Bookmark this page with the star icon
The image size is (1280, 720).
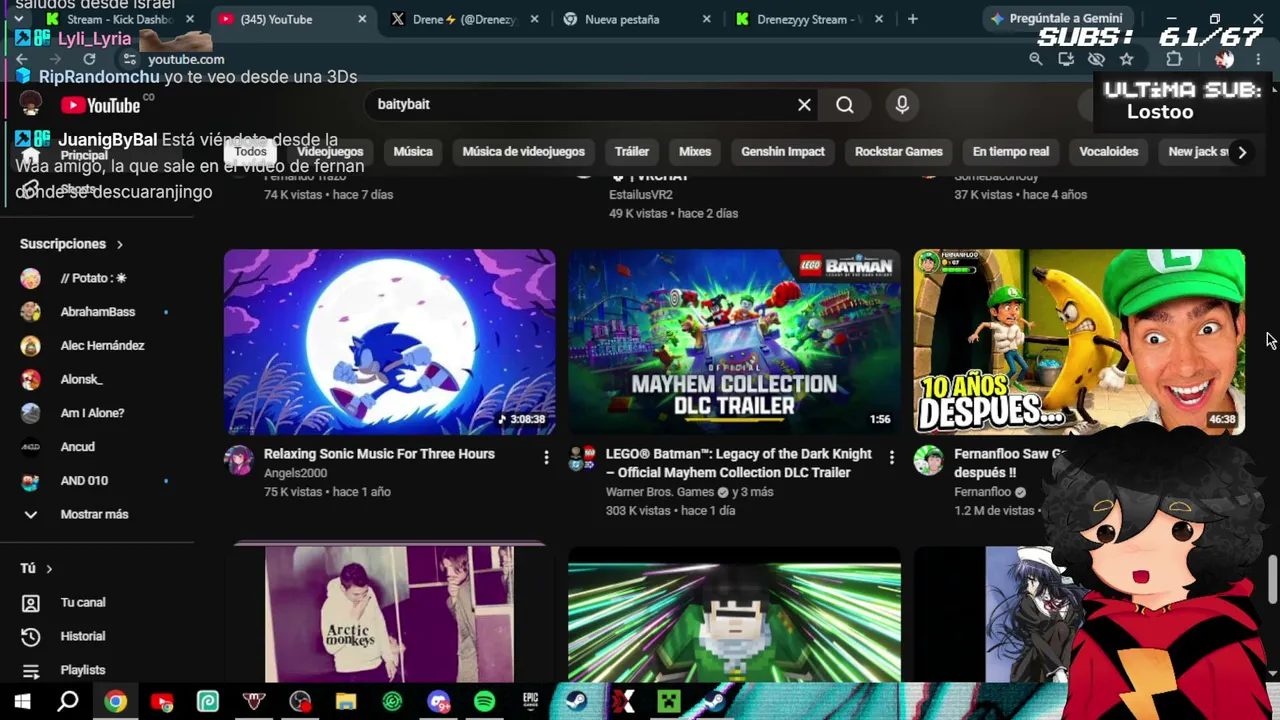coord(1127,59)
